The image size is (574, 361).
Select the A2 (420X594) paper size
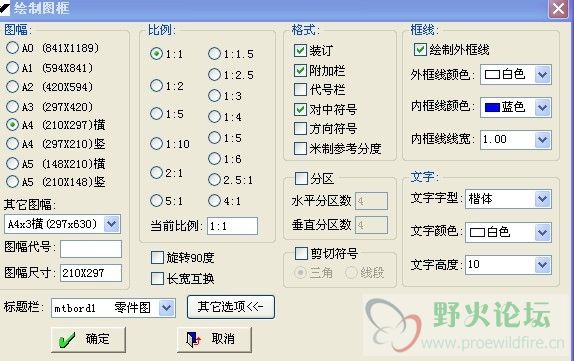pos(12,87)
